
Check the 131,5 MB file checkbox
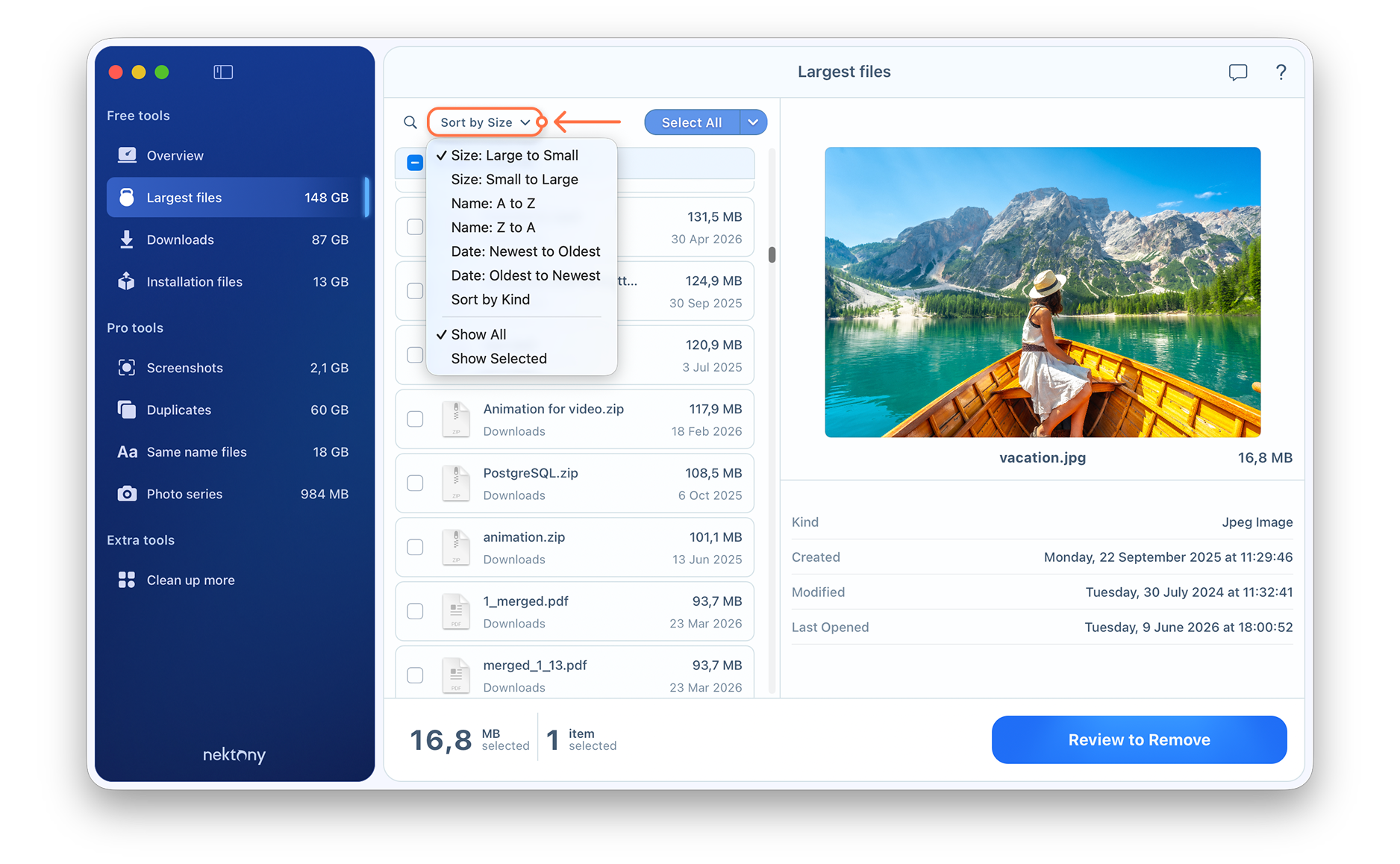coord(415,227)
